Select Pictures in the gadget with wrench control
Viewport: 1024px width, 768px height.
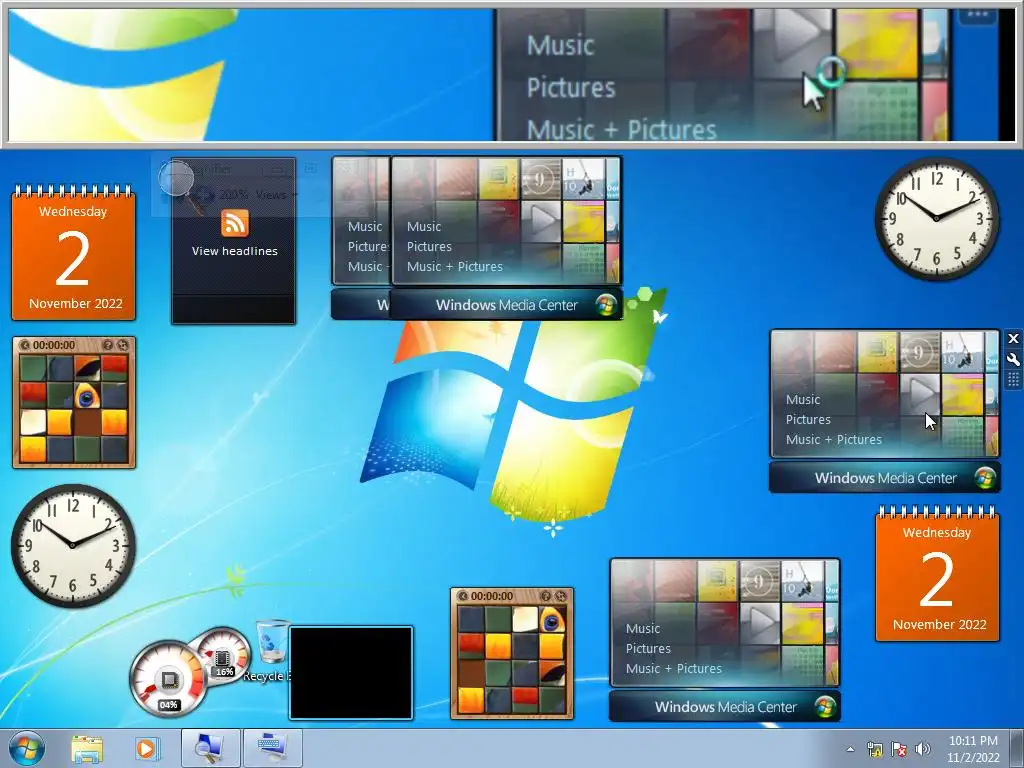(808, 420)
